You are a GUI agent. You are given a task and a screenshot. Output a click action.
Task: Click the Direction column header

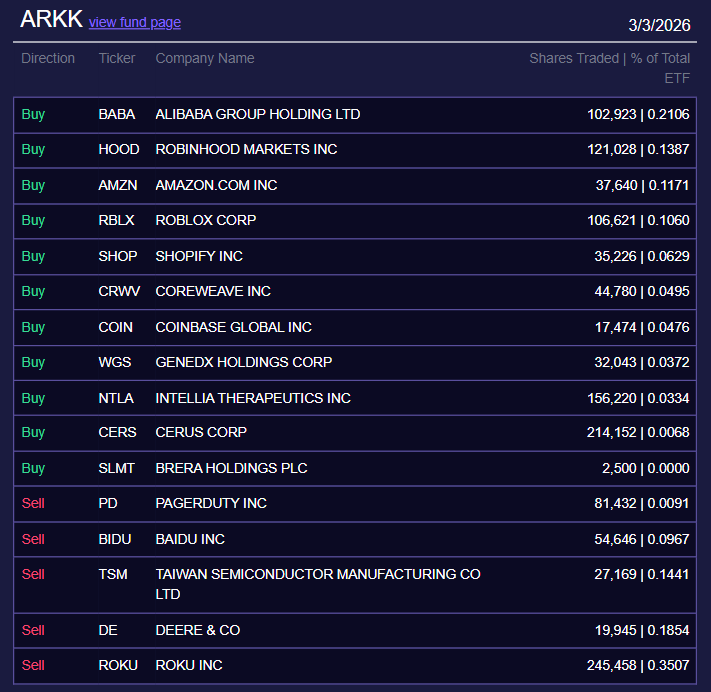[x=48, y=58]
